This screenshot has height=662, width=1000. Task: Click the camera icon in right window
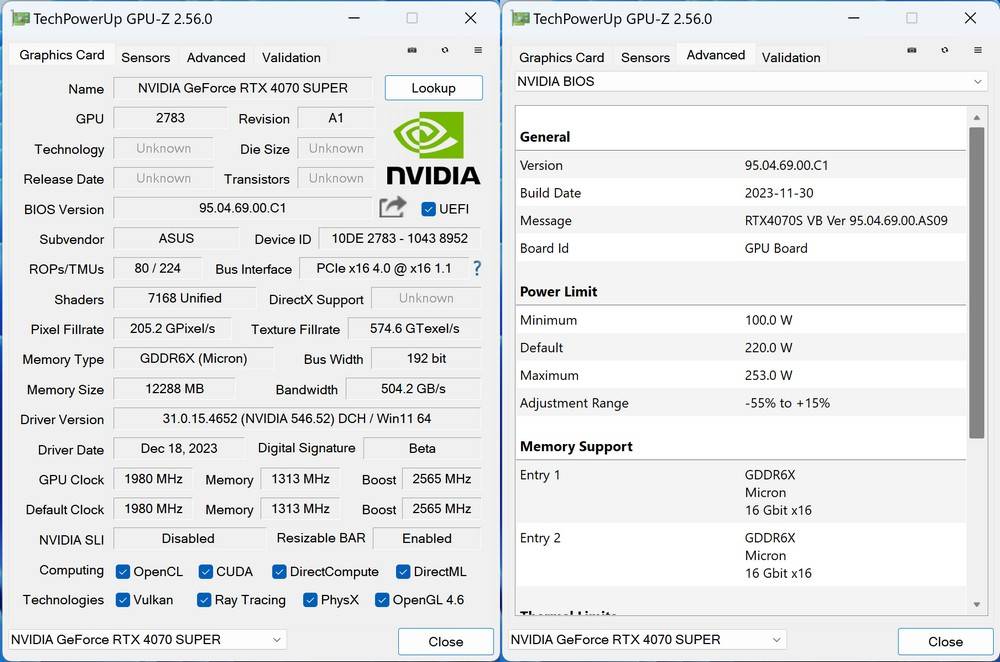[x=912, y=50]
